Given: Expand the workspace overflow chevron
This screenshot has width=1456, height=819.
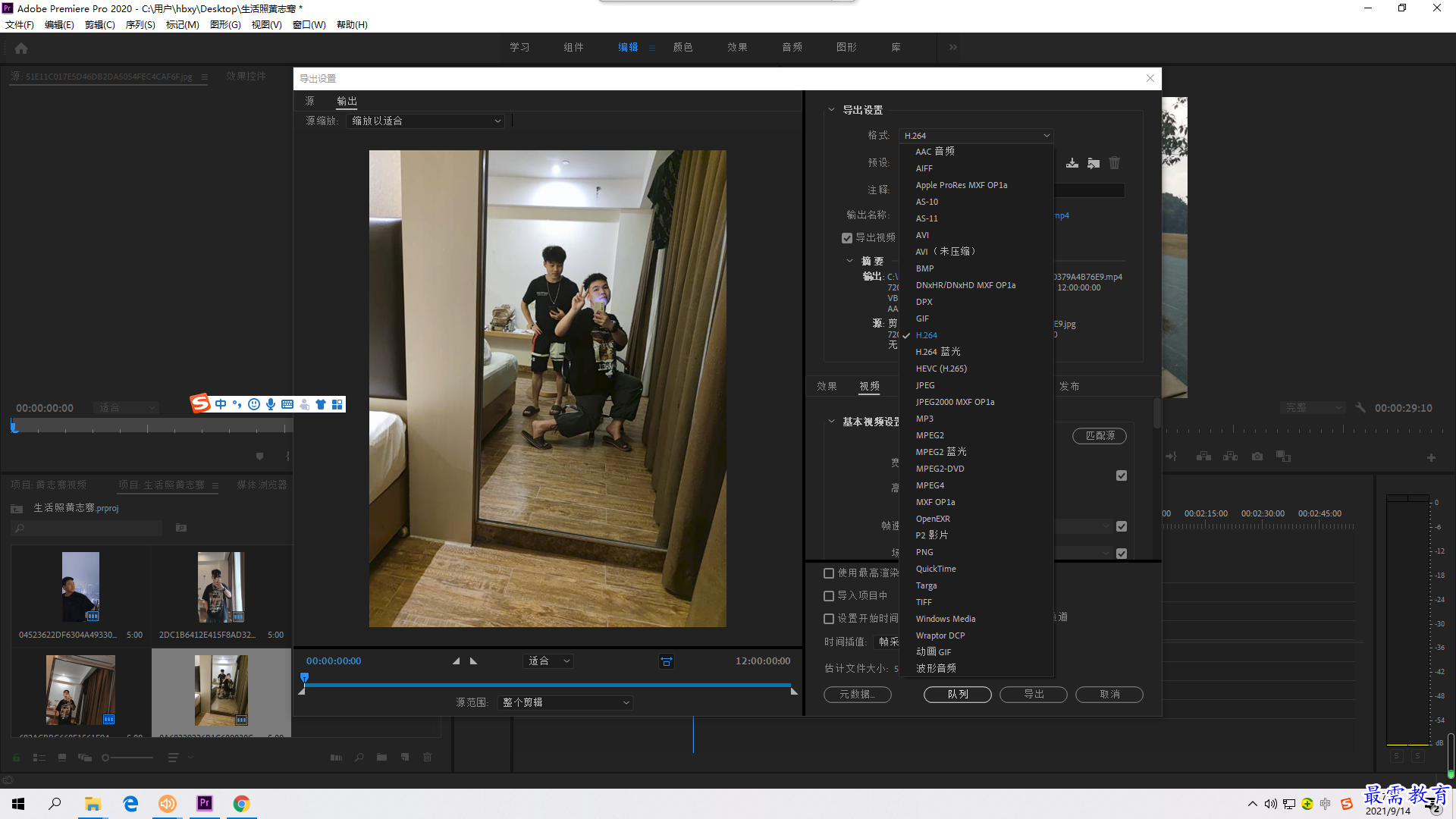Looking at the screenshot, I should click(x=953, y=47).
